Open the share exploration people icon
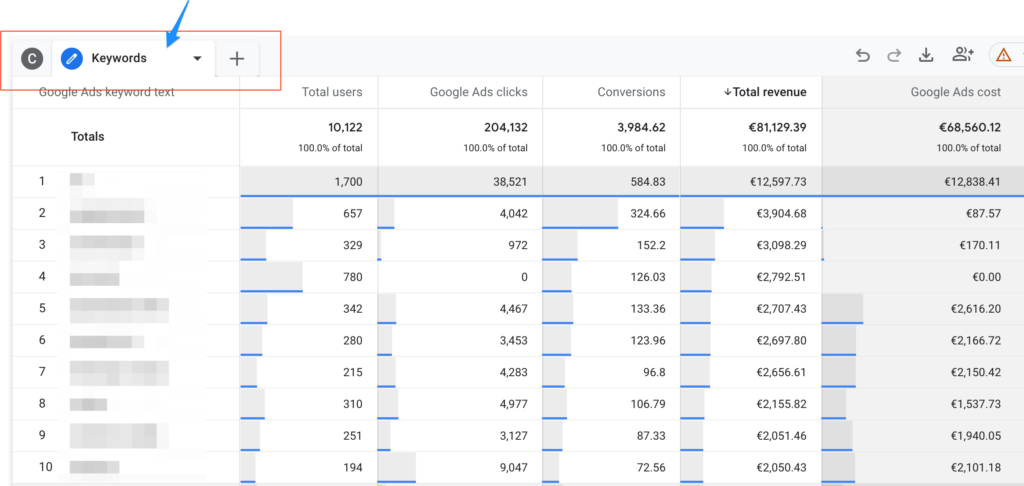This screenshot has width=1024, height=486. coord(963,56)
